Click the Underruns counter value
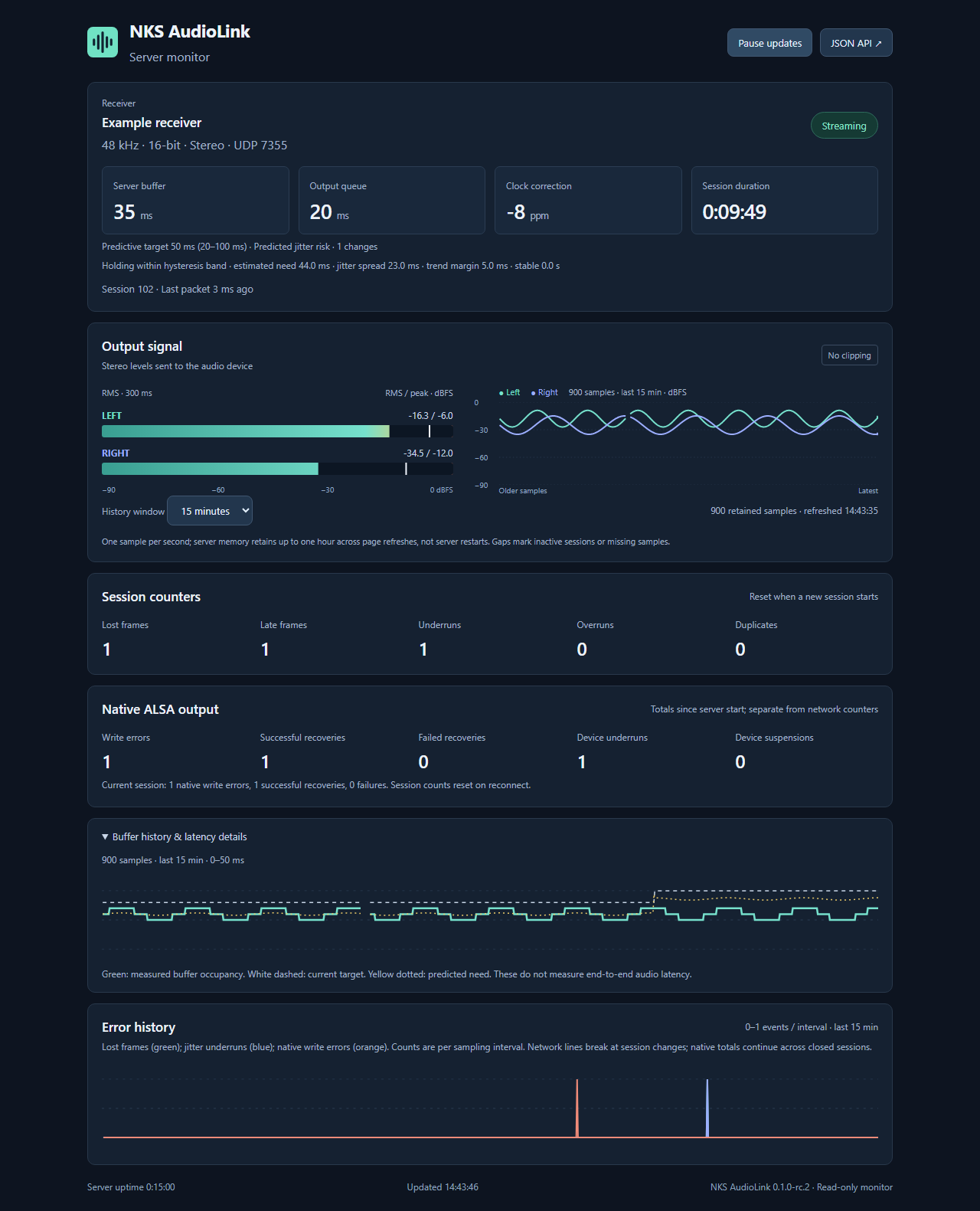 [423, 650]
